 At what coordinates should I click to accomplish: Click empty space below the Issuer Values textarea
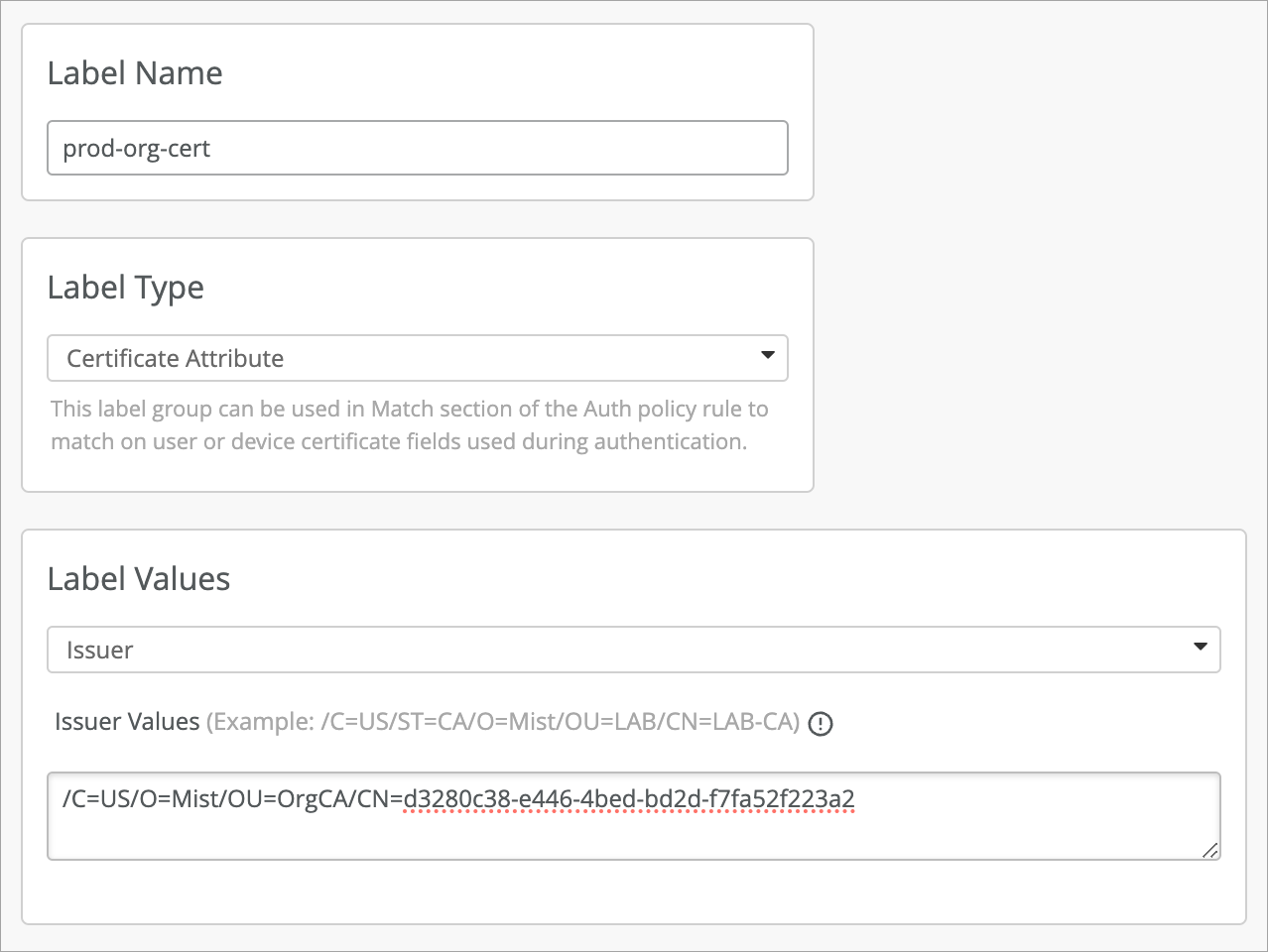pos(633,892)
